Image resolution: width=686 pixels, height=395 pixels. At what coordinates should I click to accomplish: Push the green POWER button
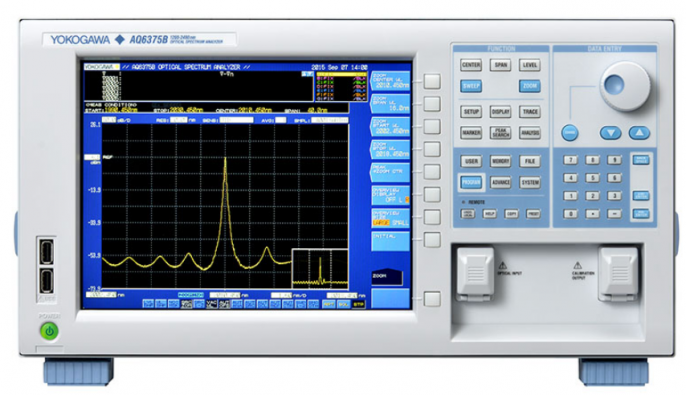pos(49,331)
